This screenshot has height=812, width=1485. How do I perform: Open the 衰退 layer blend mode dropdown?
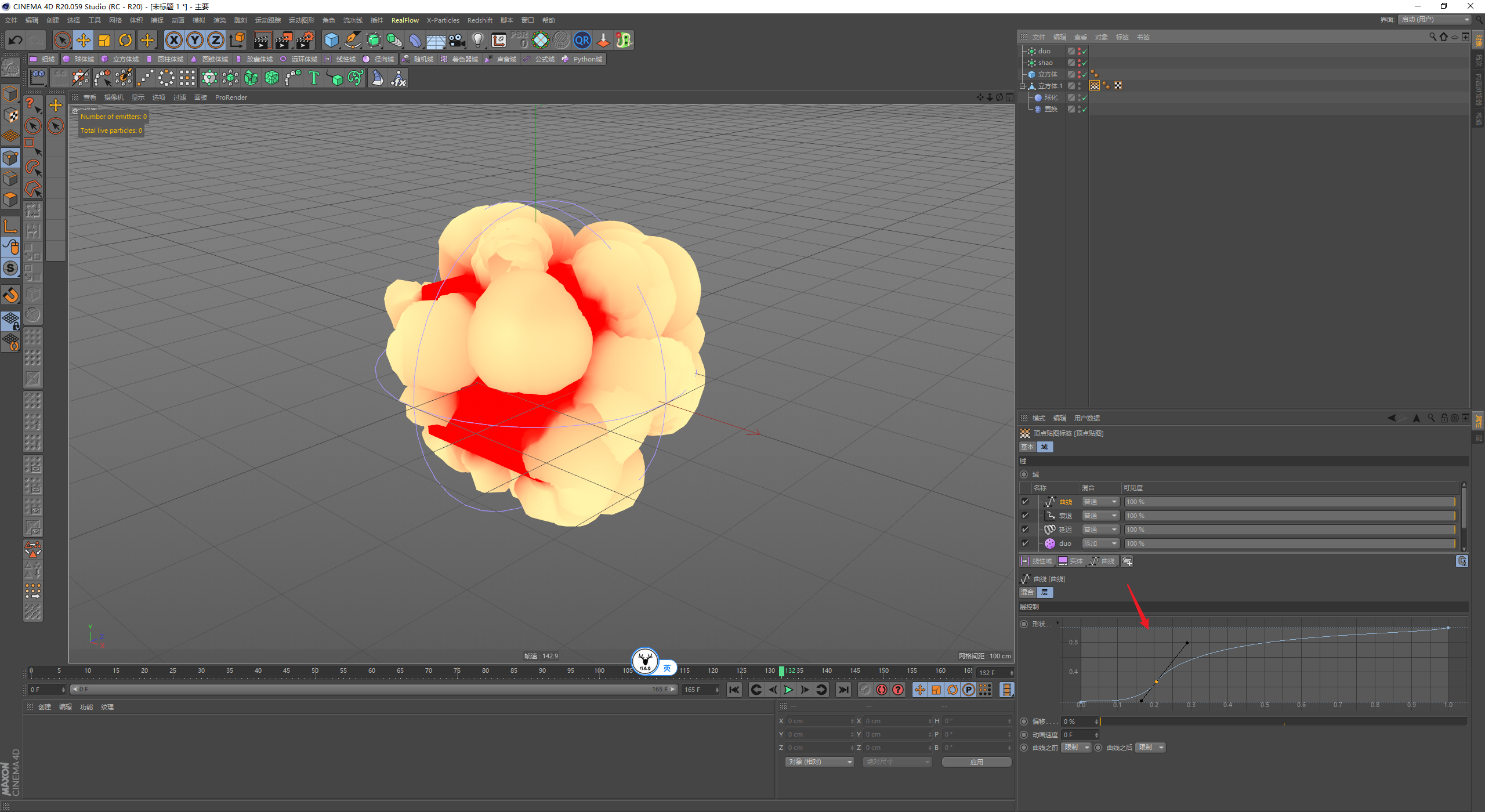coord(1100,516)
